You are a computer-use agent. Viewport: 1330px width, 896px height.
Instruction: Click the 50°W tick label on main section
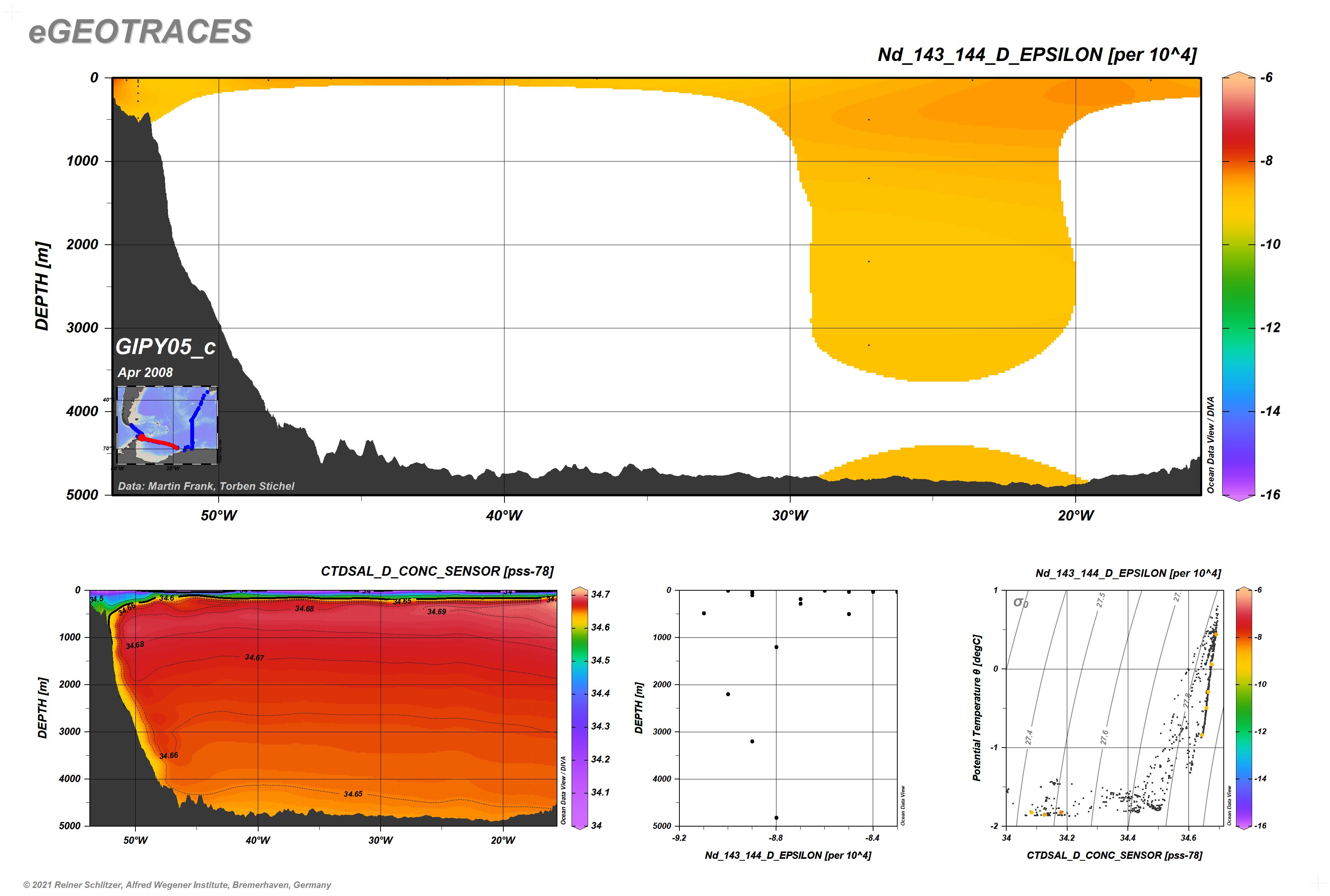point(219,516)
